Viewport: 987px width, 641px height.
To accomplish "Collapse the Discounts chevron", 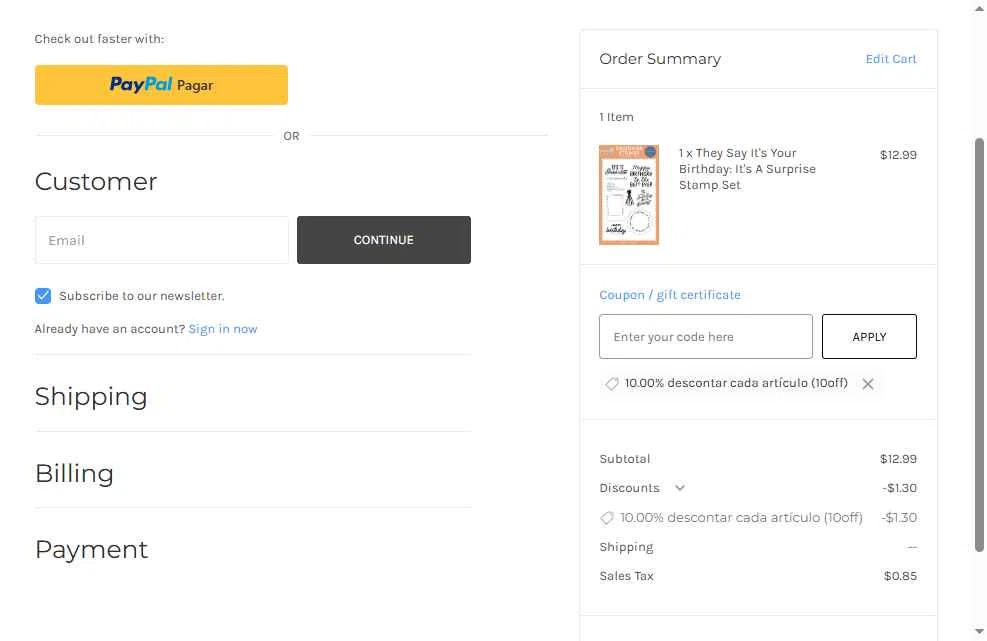I will [x=680, y=488].
